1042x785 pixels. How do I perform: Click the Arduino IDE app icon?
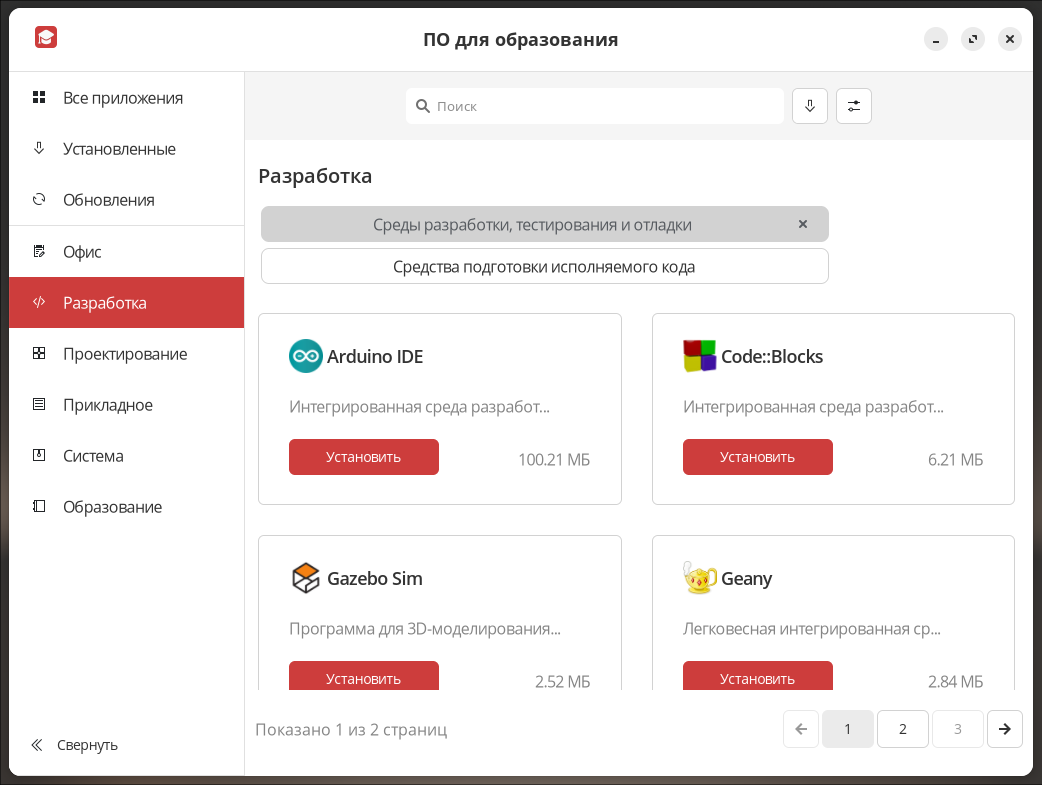(305, 356)
